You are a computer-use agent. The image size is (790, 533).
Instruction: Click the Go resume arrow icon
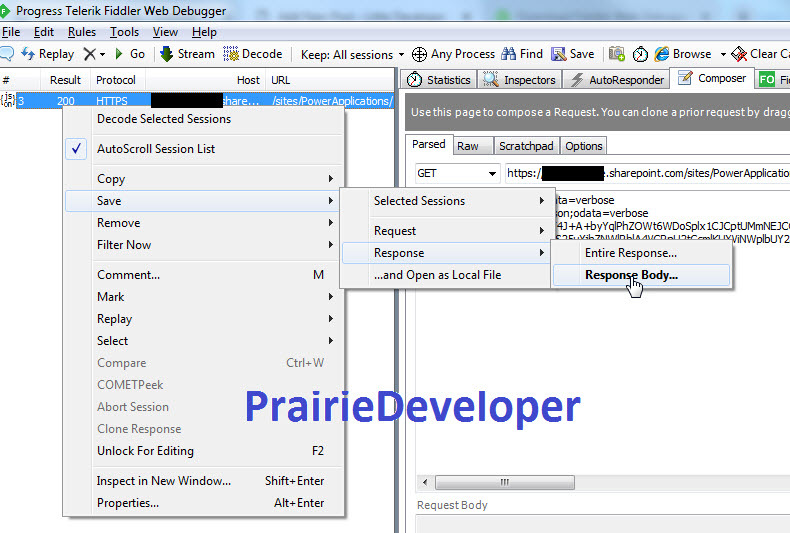[x=119, y=54]
